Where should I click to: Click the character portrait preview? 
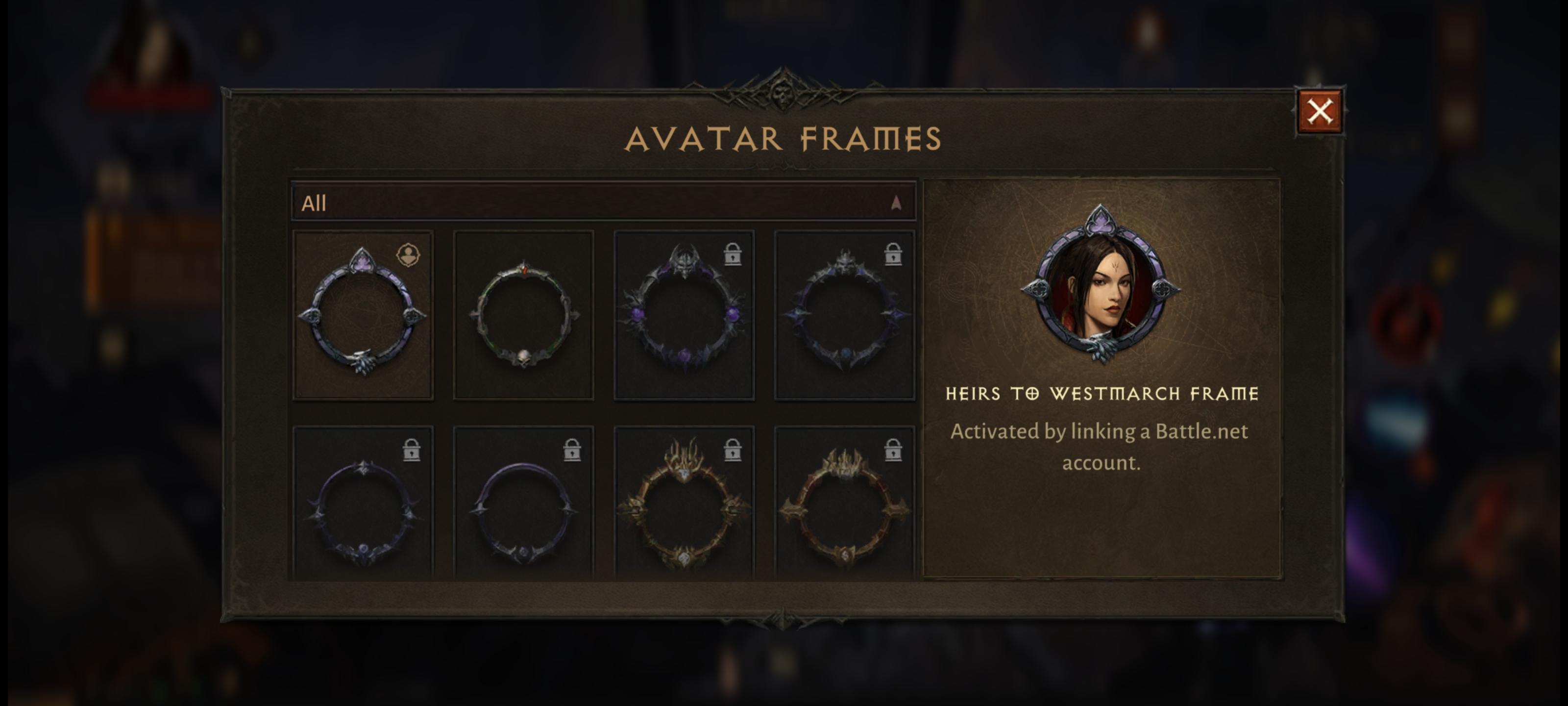pyautogui.click(x=1101, y=284)
